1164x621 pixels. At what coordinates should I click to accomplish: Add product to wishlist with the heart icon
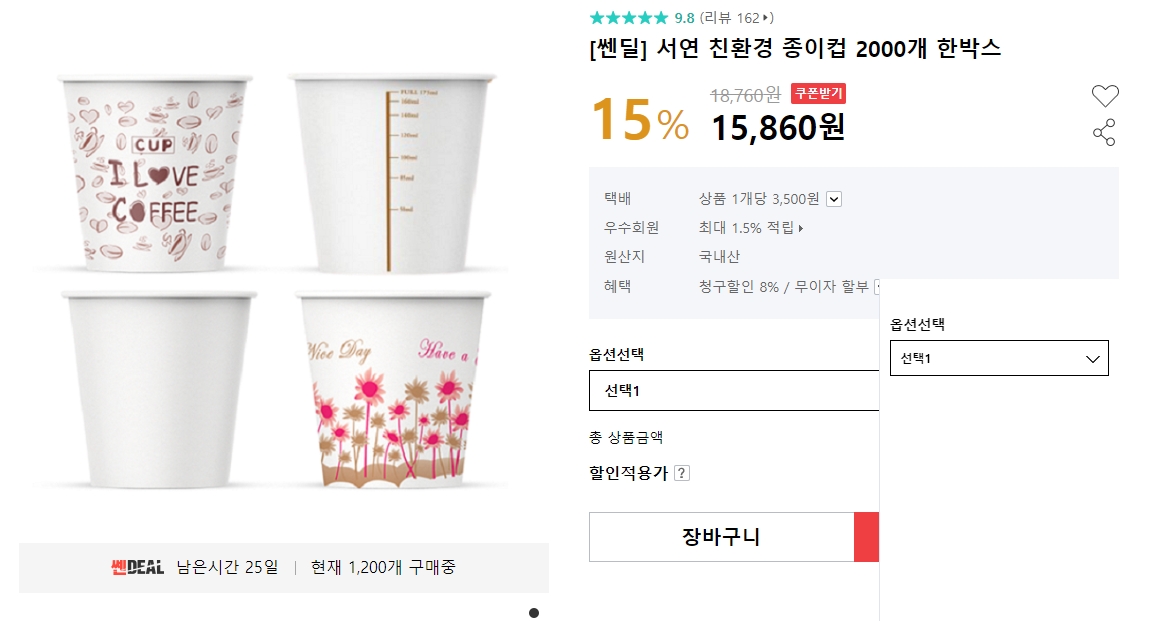(x=1105, y=95)
